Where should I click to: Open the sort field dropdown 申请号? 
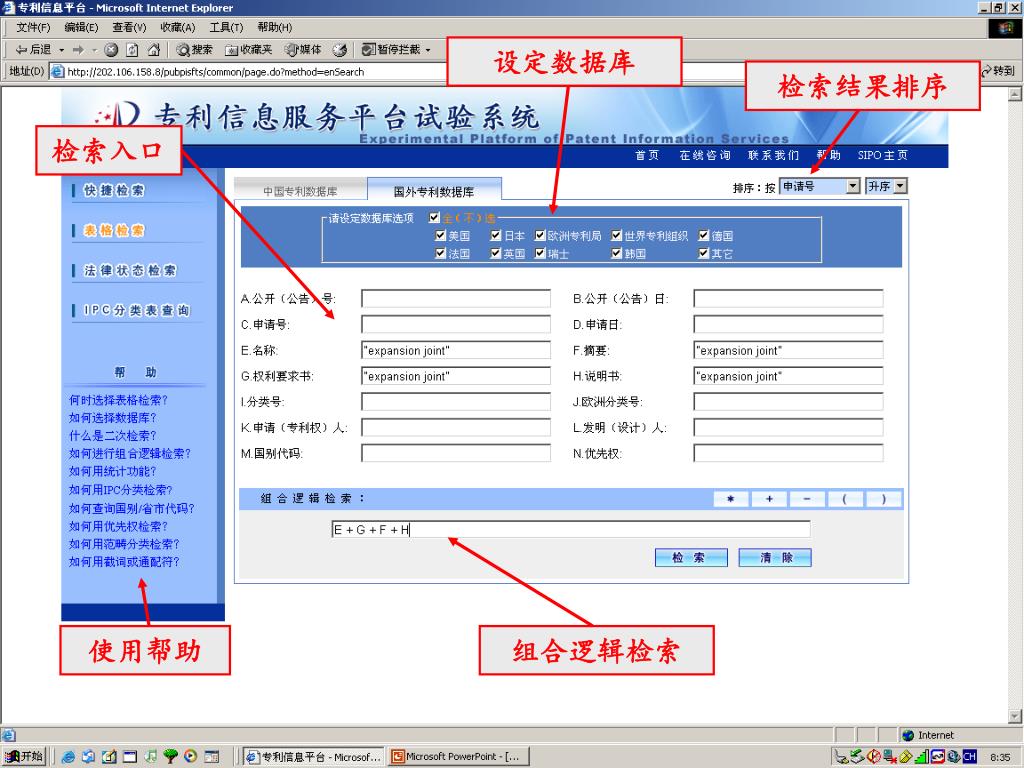pos(820,186)
